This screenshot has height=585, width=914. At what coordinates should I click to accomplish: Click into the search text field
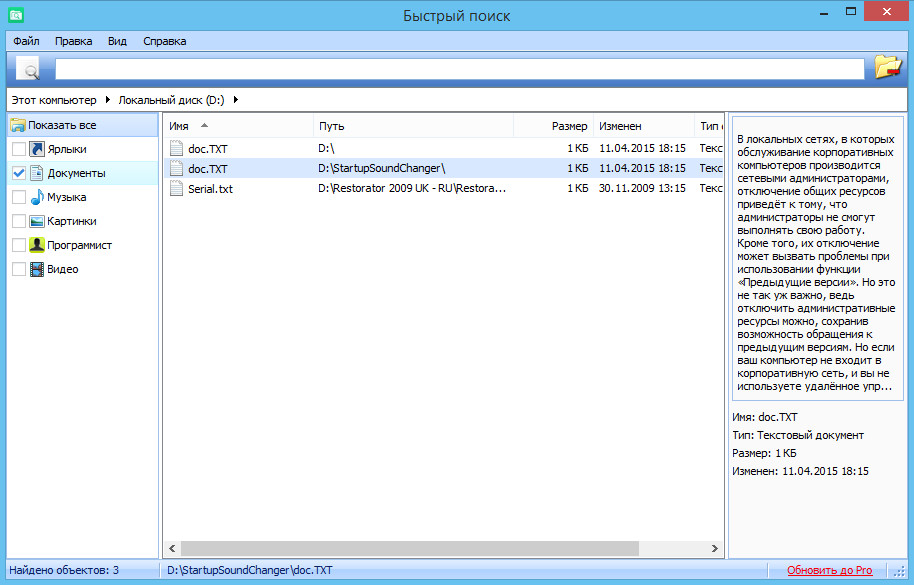pyautogui.click(x=459, y=69)
